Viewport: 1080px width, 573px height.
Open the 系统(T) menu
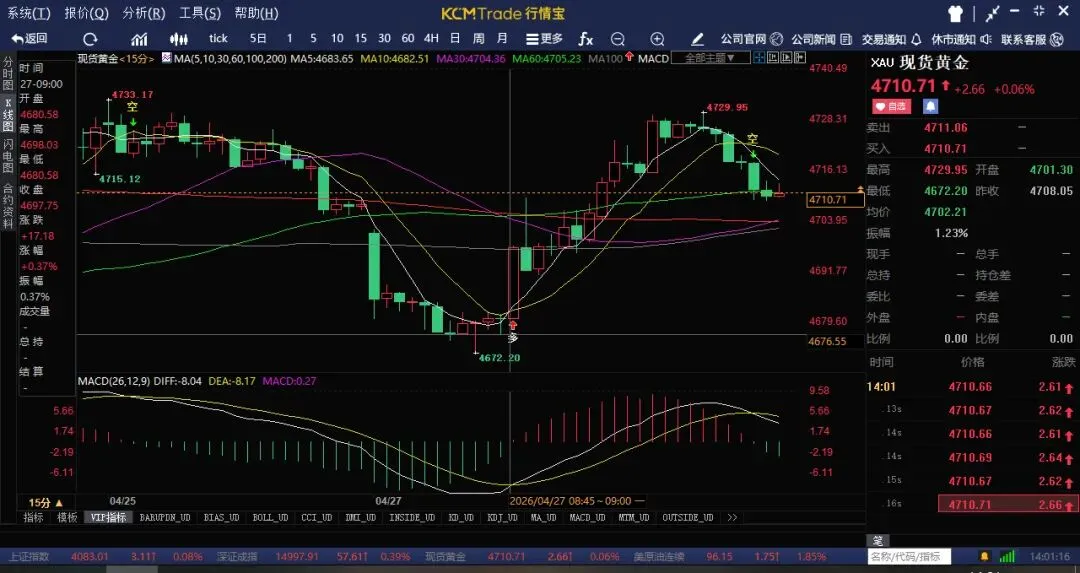[29, 13]
